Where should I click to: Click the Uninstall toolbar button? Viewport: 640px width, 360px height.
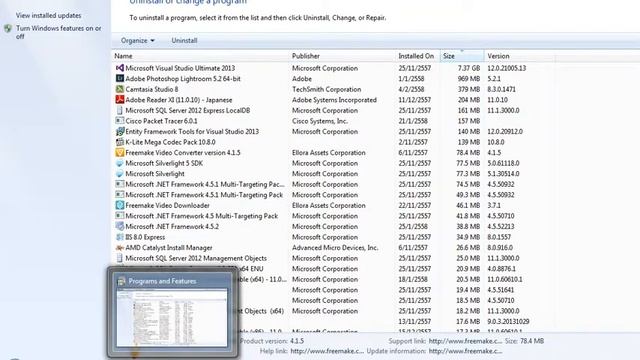184,40
